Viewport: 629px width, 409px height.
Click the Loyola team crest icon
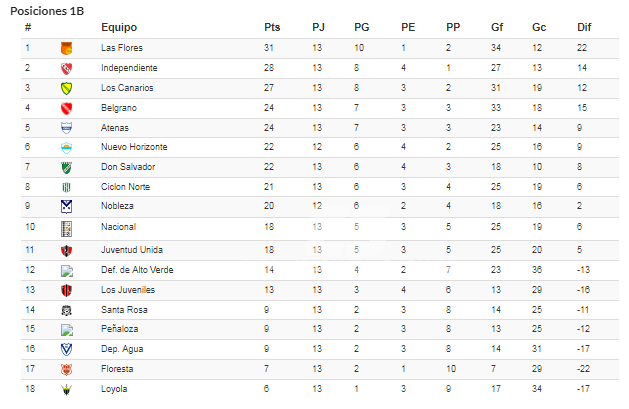pyautogui.click(x=66, y=389)
